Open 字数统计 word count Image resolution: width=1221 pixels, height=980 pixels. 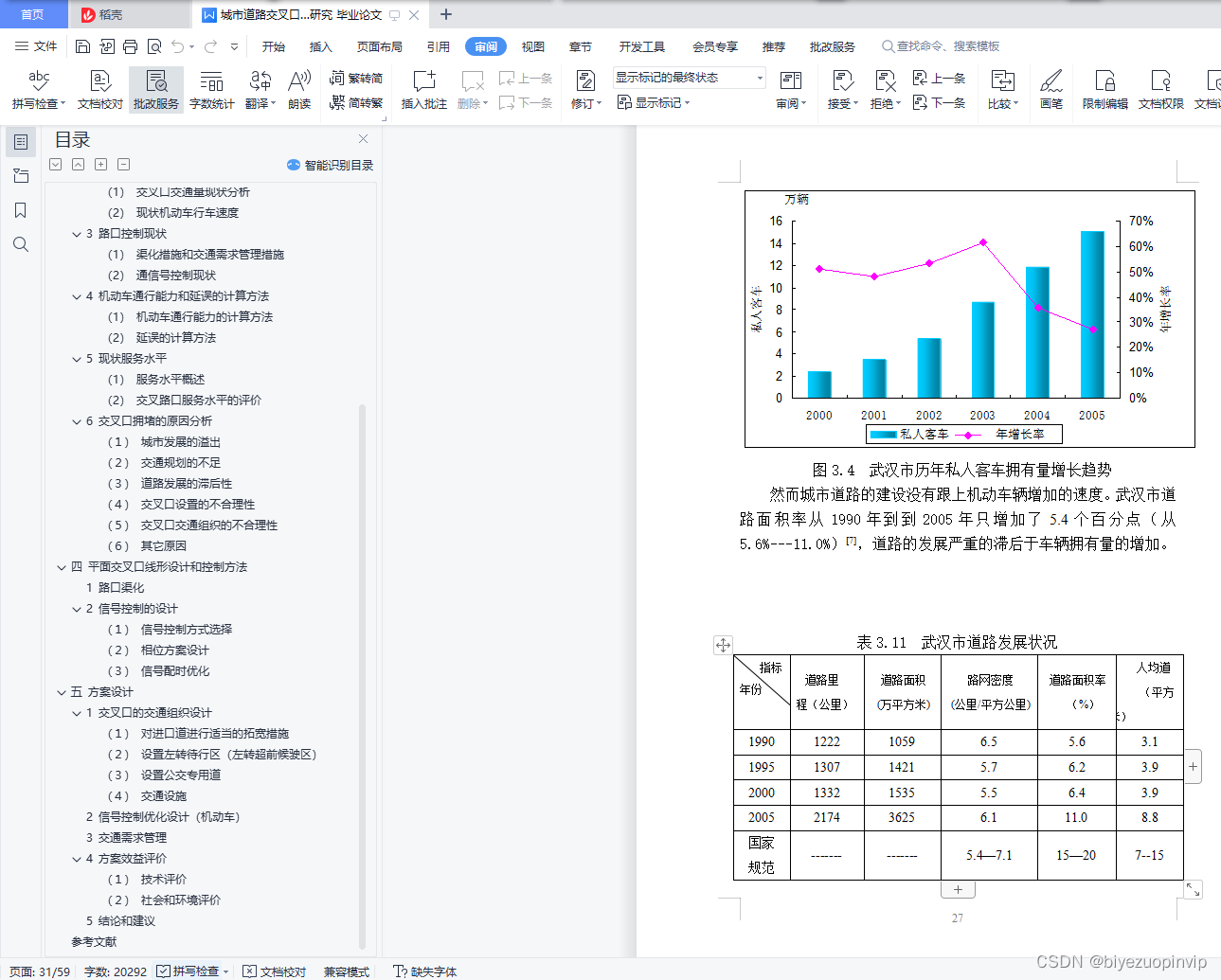pos(212,90)
